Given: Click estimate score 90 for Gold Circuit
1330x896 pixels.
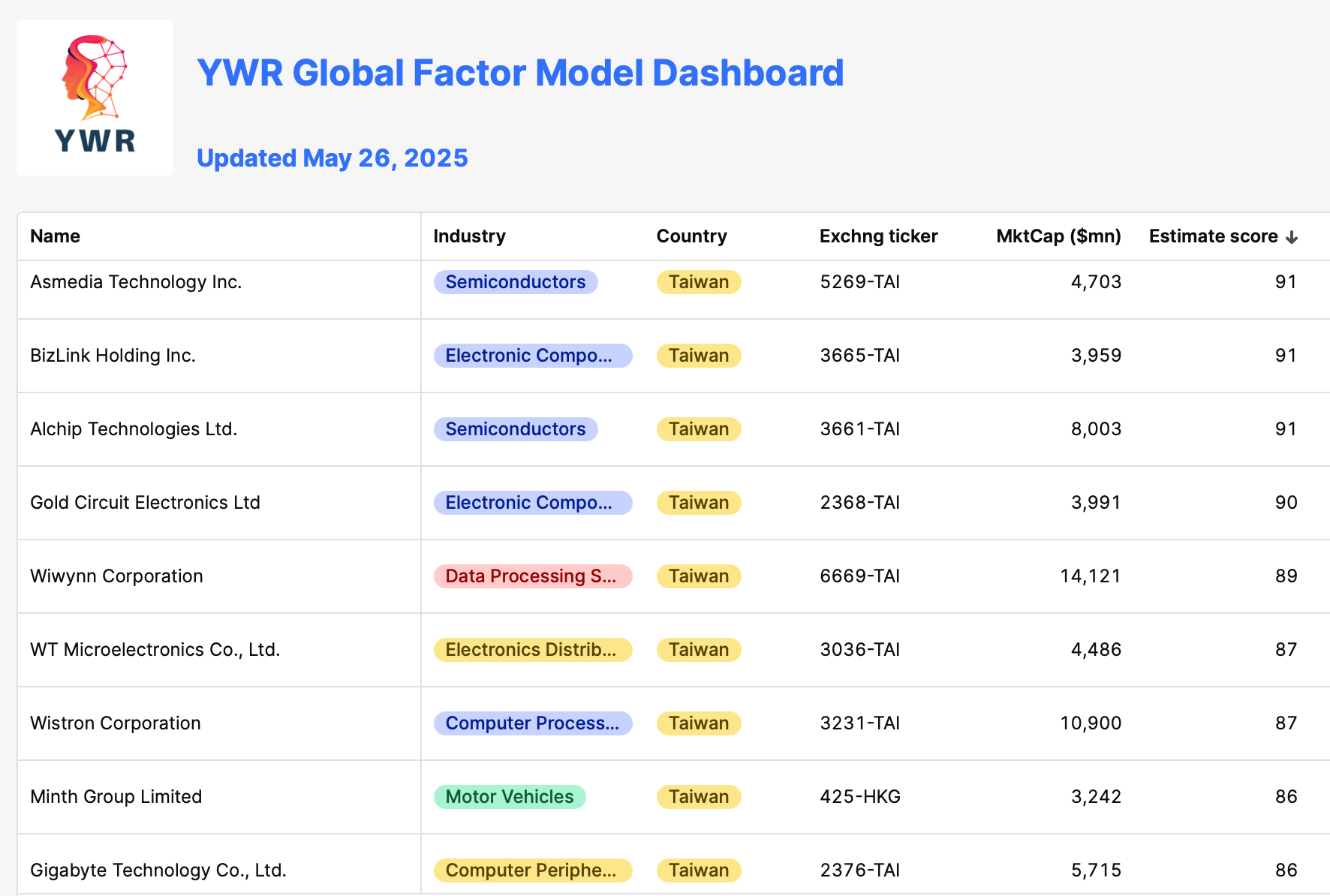Looking at the screenshot, I should 1286,503.
